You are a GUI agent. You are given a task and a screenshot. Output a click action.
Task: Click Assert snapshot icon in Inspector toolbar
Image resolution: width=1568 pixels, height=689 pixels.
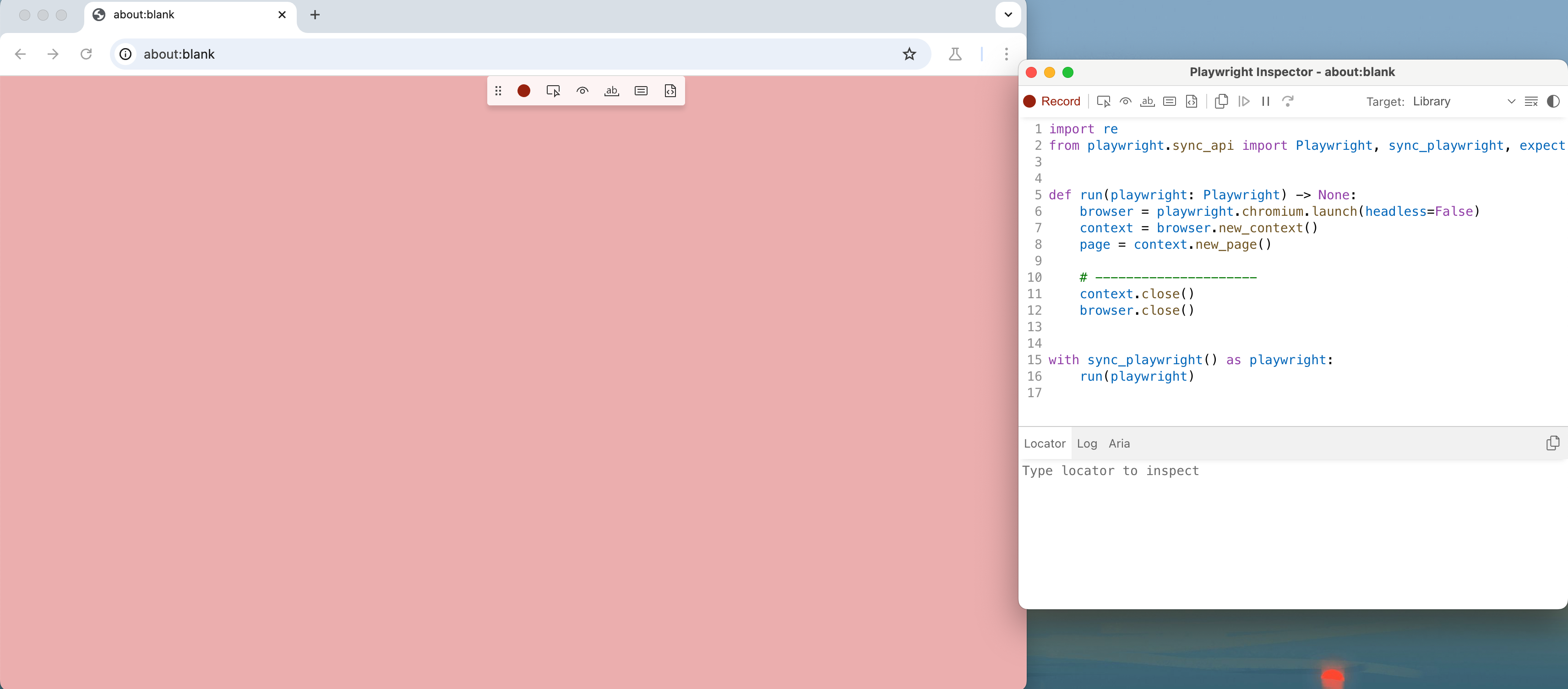click(x=1191, y=101)
